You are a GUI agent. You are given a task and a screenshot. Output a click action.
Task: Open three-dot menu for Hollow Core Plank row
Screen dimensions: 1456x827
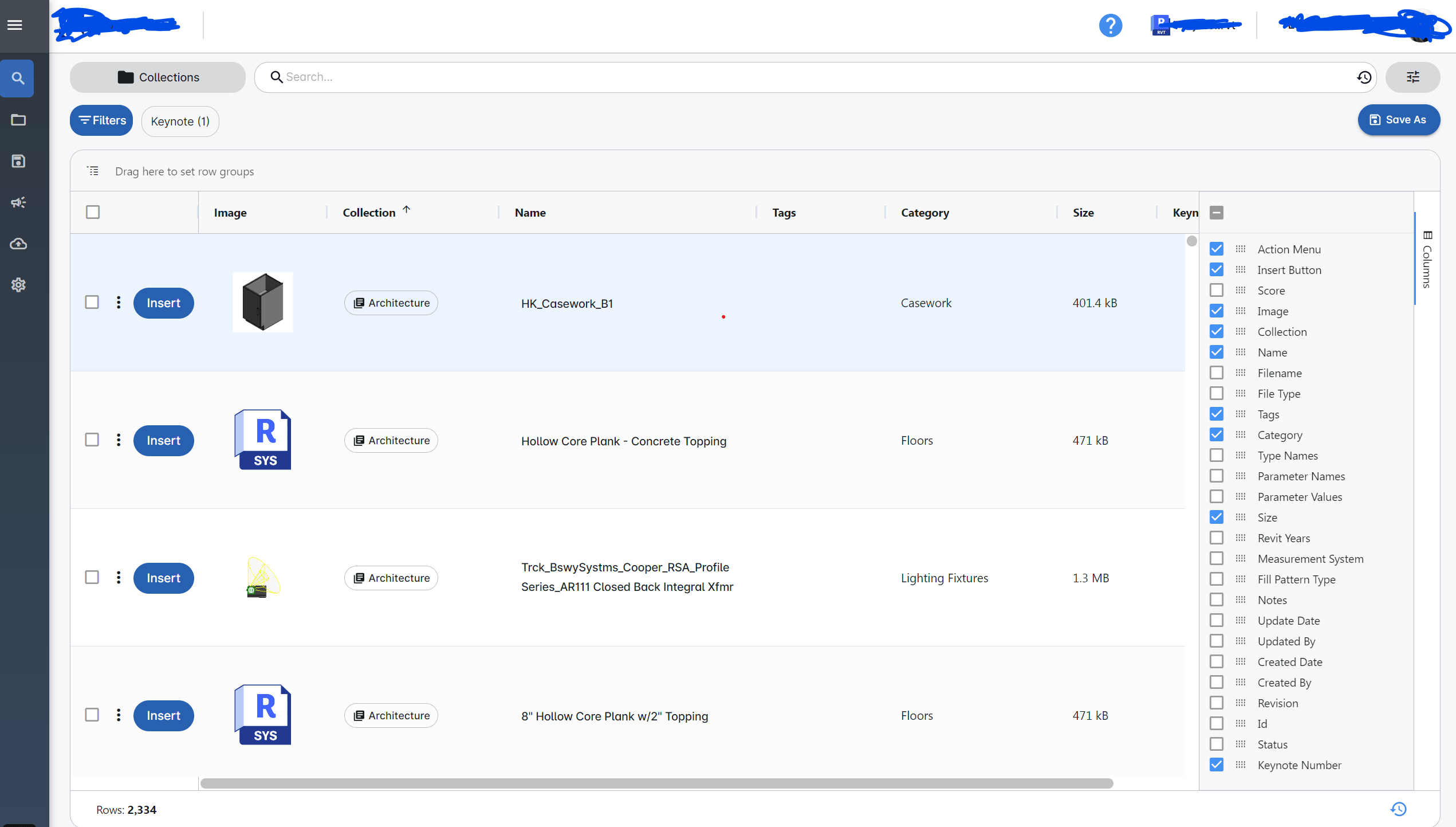[x=119, y=440]
